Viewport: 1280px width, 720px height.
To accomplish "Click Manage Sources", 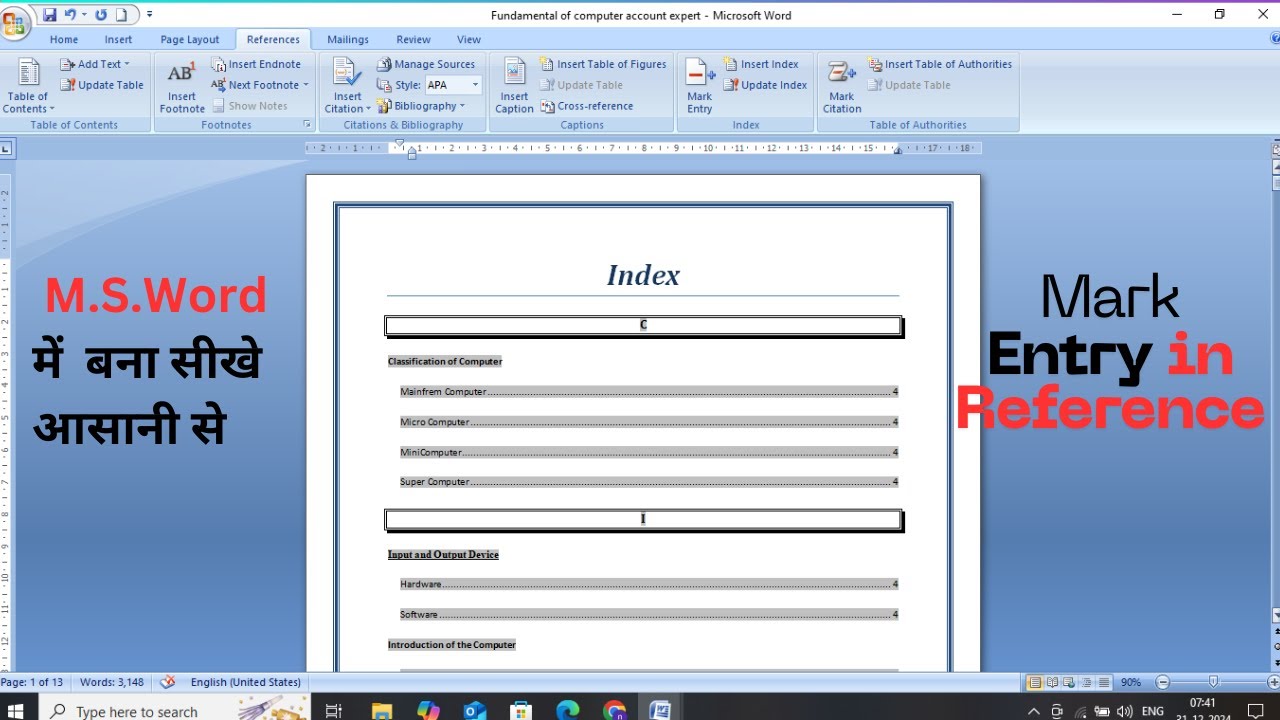I will (426, 64).
